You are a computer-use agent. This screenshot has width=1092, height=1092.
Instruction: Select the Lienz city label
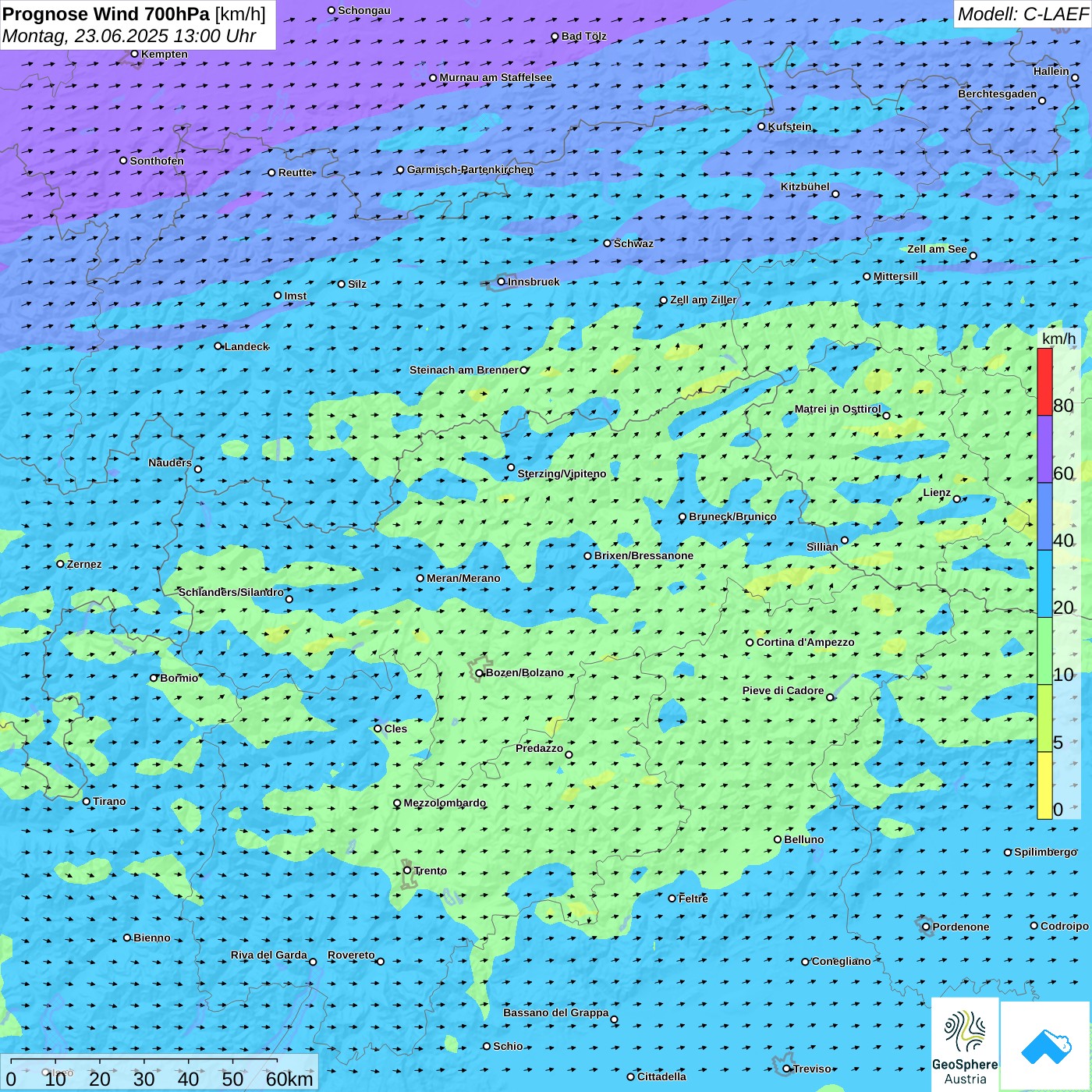pos(937,492)
